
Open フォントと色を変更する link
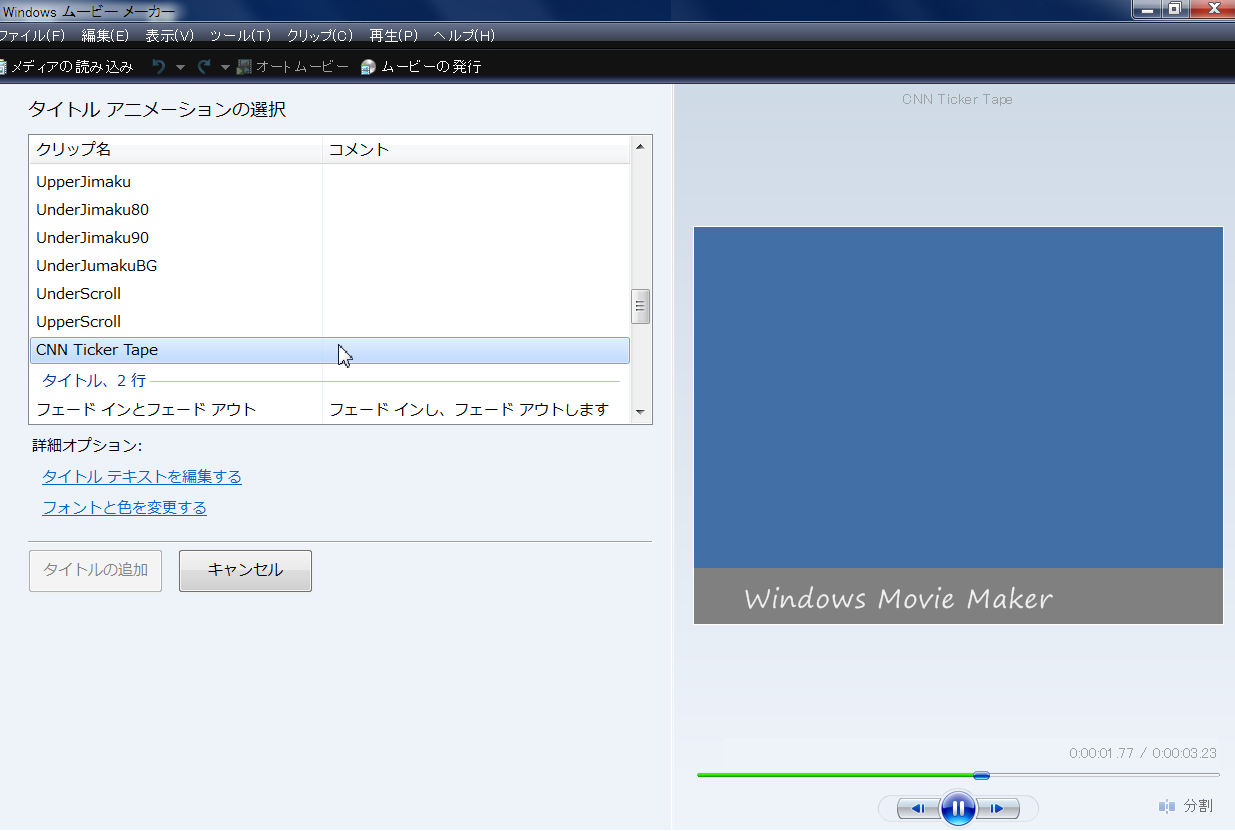coord(124,508)
